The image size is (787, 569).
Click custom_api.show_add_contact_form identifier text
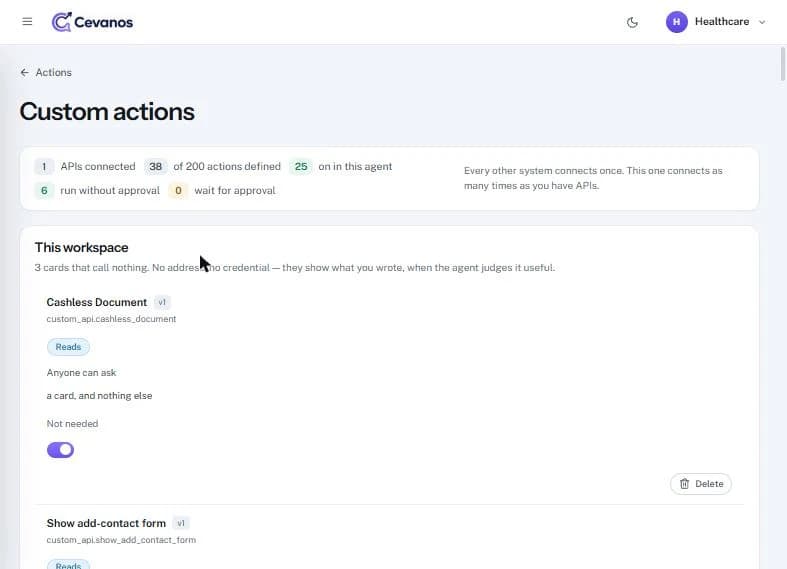[121, 540]
